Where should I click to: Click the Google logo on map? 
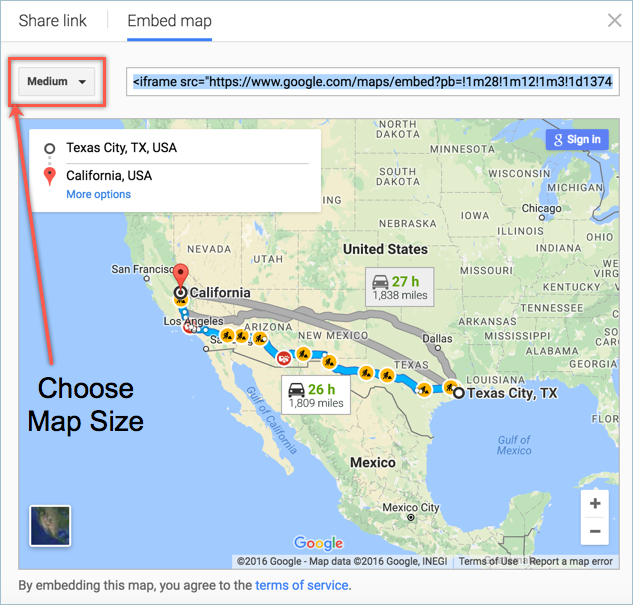click(319, 543)
